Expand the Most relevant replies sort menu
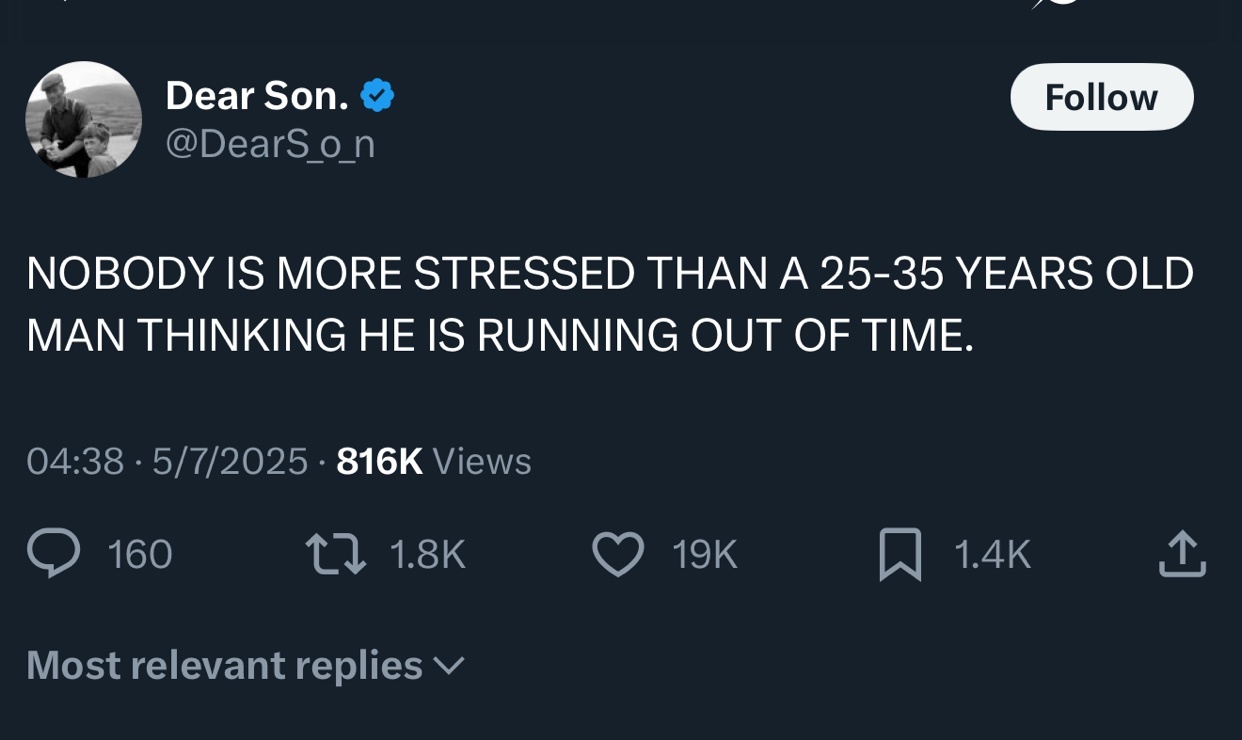This screenshot has width=1242, height=740. point(246,665)
